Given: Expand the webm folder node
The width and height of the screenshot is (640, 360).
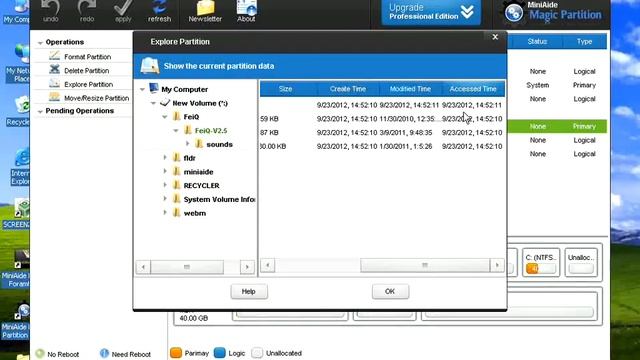Looking at the screenshot, I should tap(165, 213).
